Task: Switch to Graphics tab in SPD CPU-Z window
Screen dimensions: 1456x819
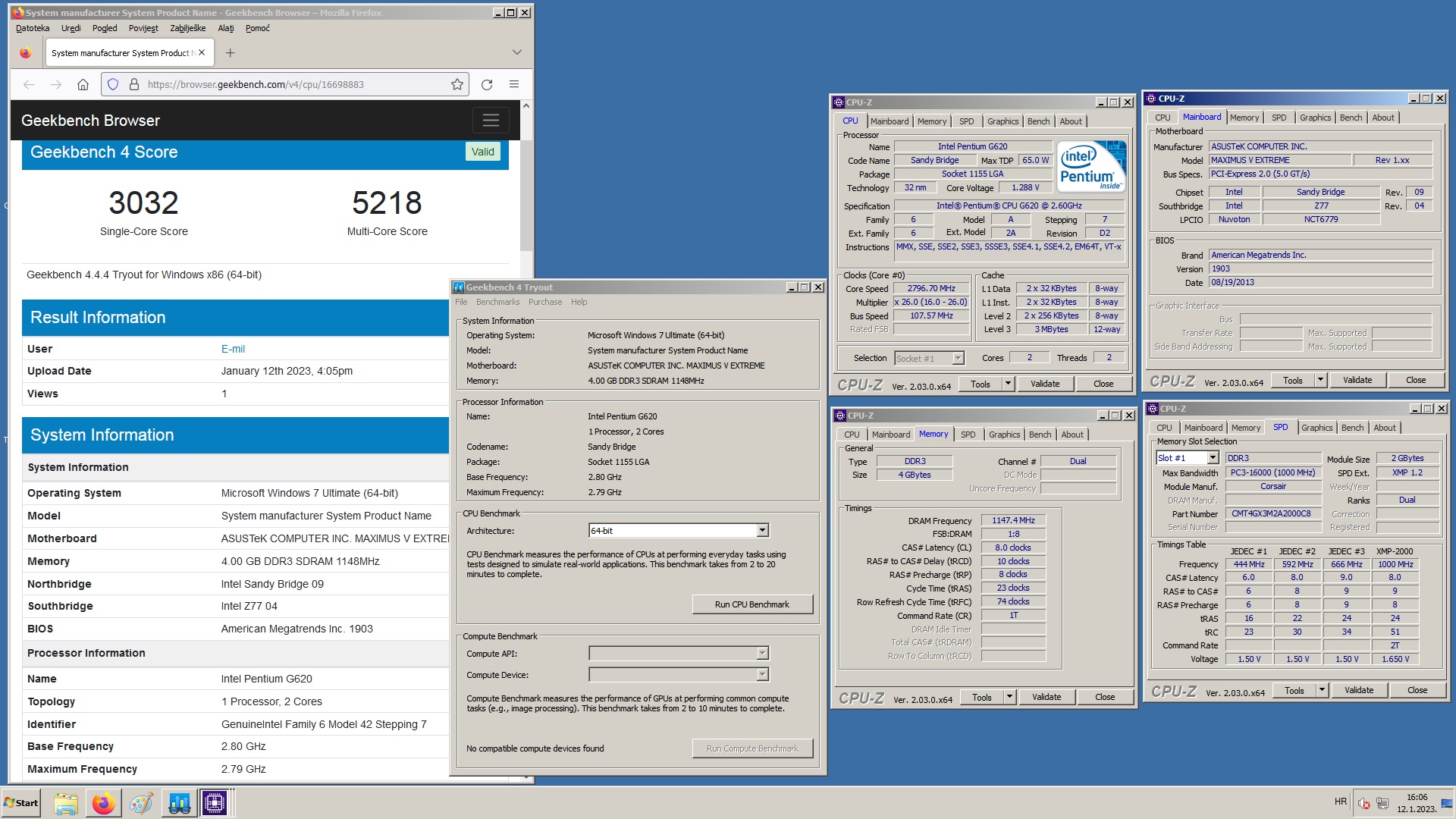Action: (1316, 428)
